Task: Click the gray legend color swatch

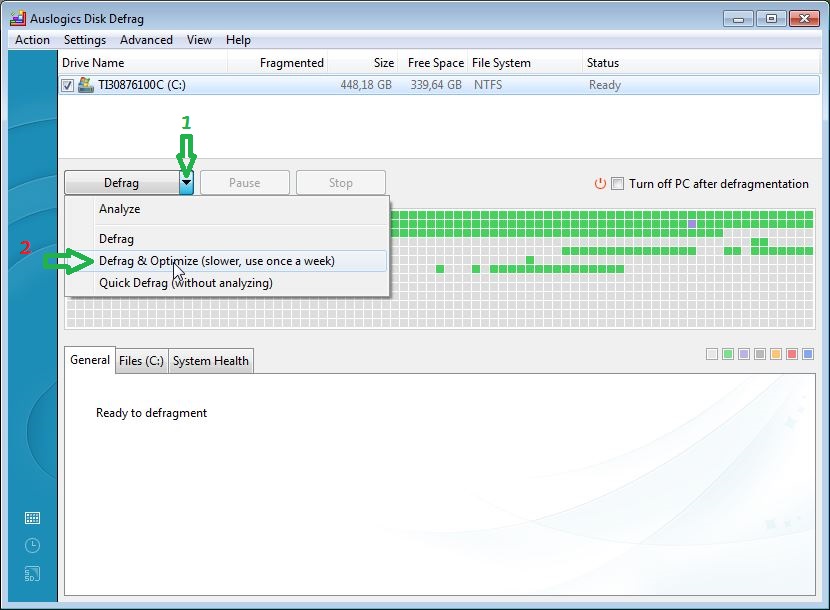Action: click(760, 354)
